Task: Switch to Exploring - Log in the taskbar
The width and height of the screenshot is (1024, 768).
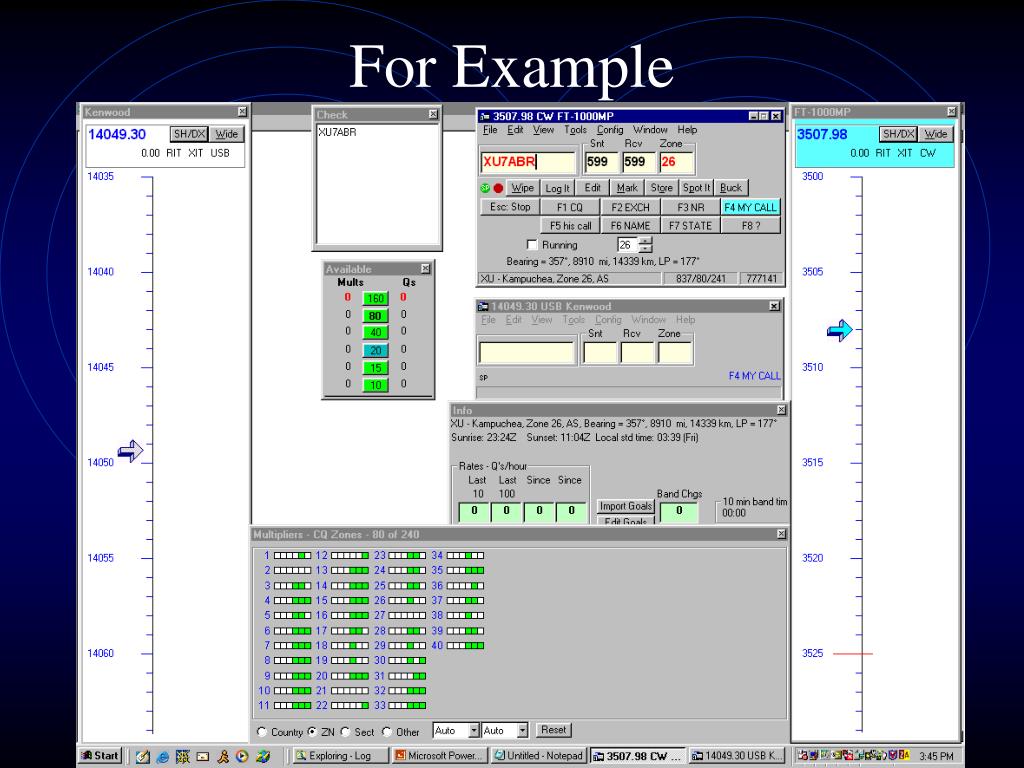Action: pyautogui.click(x=340, y=756)
